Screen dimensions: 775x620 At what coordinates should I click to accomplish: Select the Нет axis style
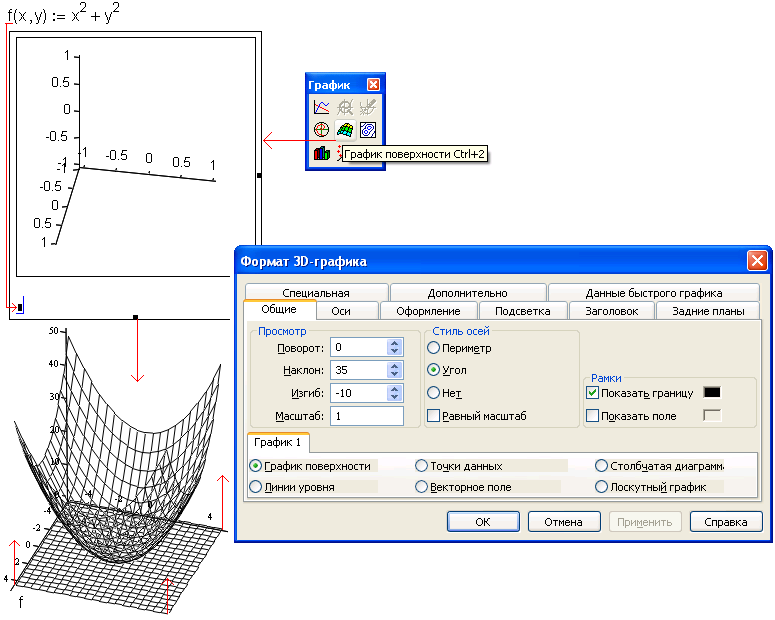click(x=433, y=393)
